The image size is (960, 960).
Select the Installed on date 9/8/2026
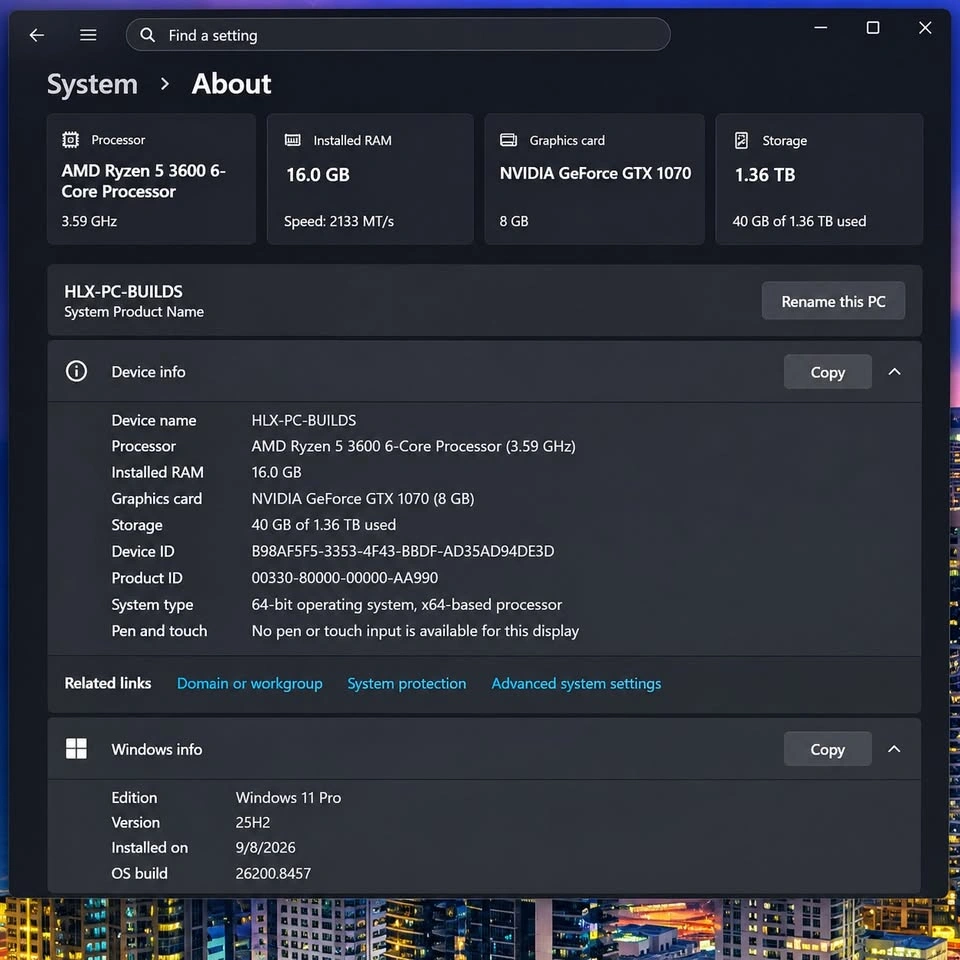(266, 847)
